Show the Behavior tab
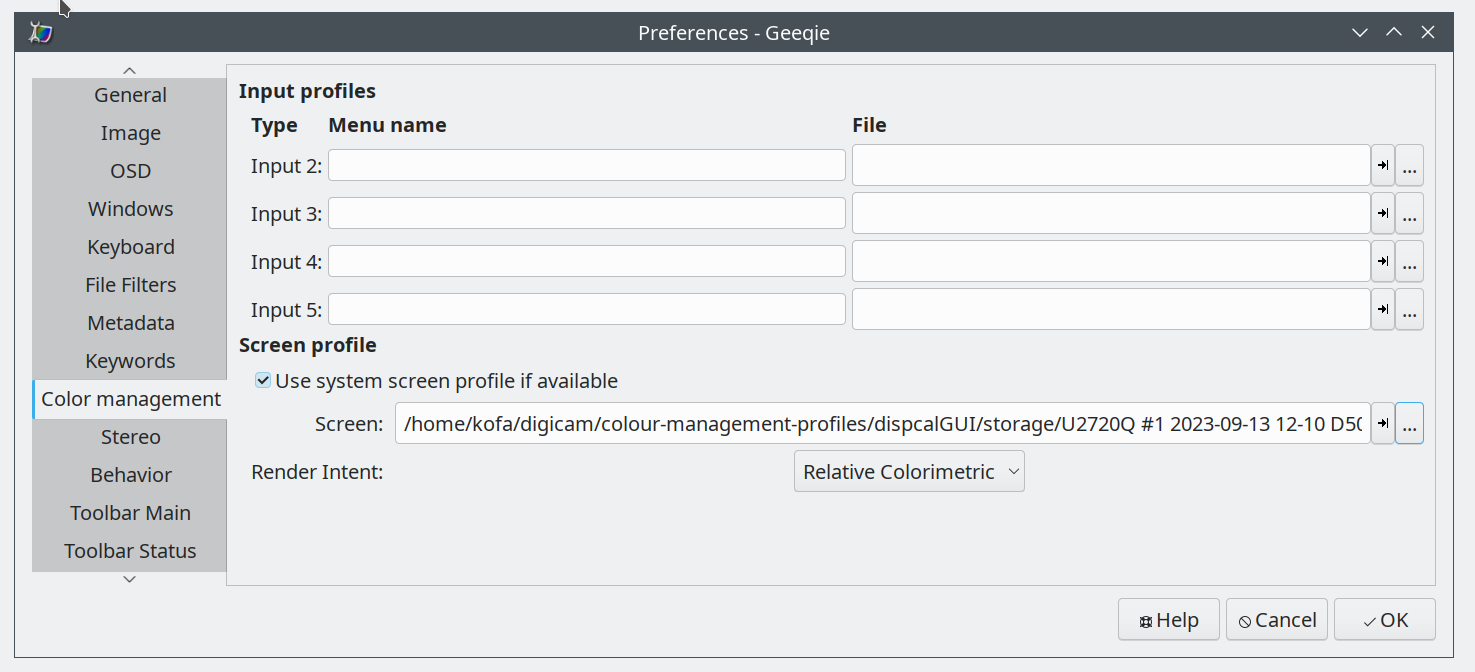This screenshot has height=672, width=1475. (x=130, y=475)
